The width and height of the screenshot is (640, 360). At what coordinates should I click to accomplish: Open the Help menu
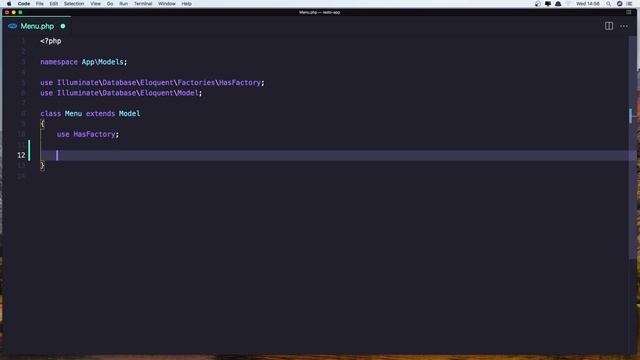[x=187, y=4]
